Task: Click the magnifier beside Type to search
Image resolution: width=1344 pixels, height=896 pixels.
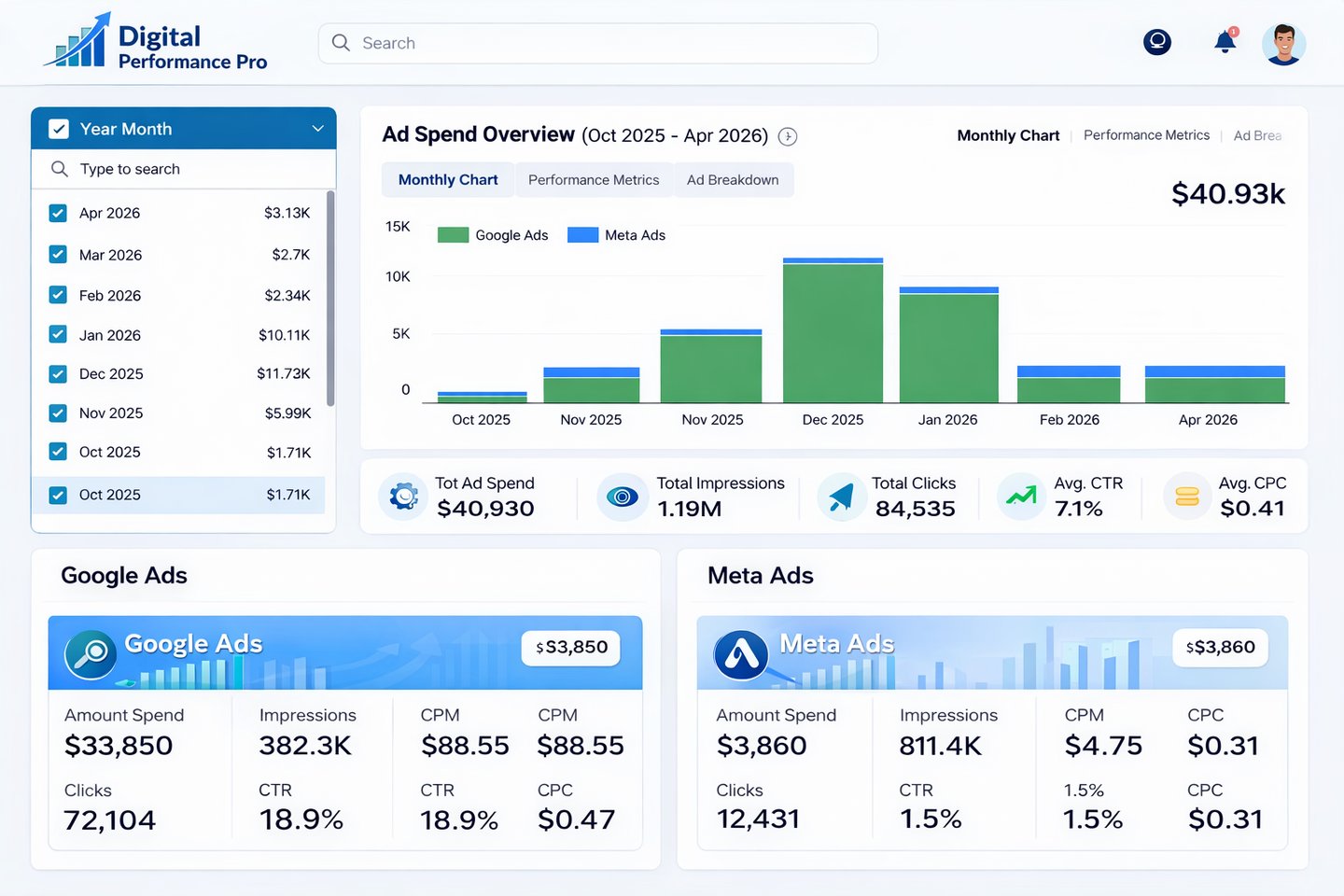Action: click(x=60, y=169)
